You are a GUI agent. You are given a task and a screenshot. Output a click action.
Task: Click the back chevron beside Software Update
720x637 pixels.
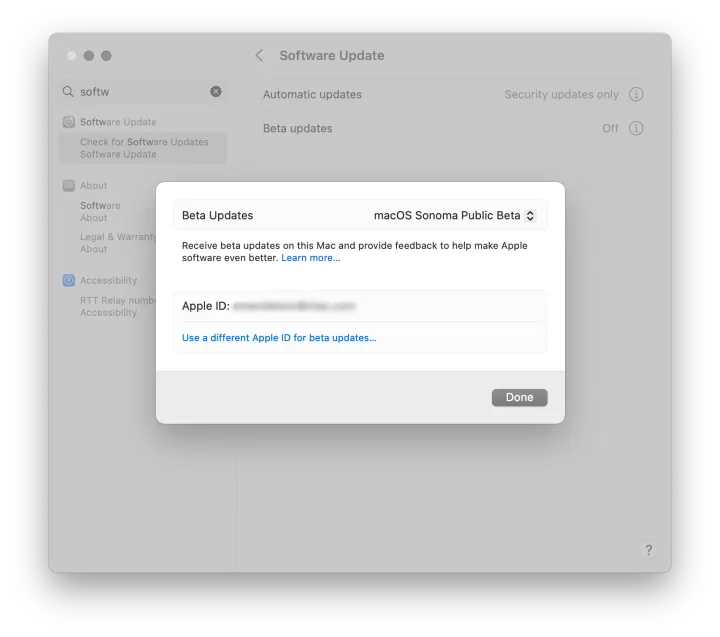[259, 56]
